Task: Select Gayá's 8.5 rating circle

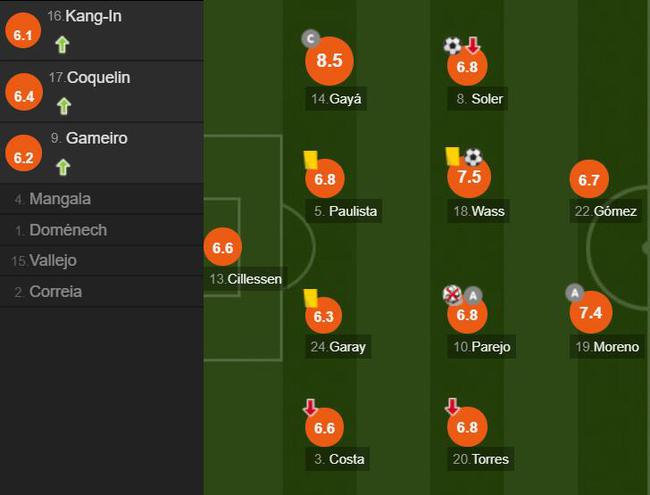Action: [329, 61]
